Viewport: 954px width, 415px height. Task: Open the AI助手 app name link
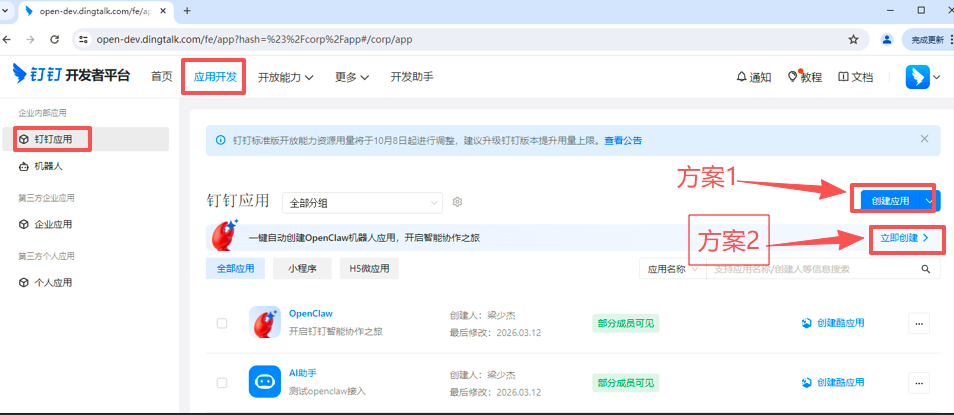303,373
